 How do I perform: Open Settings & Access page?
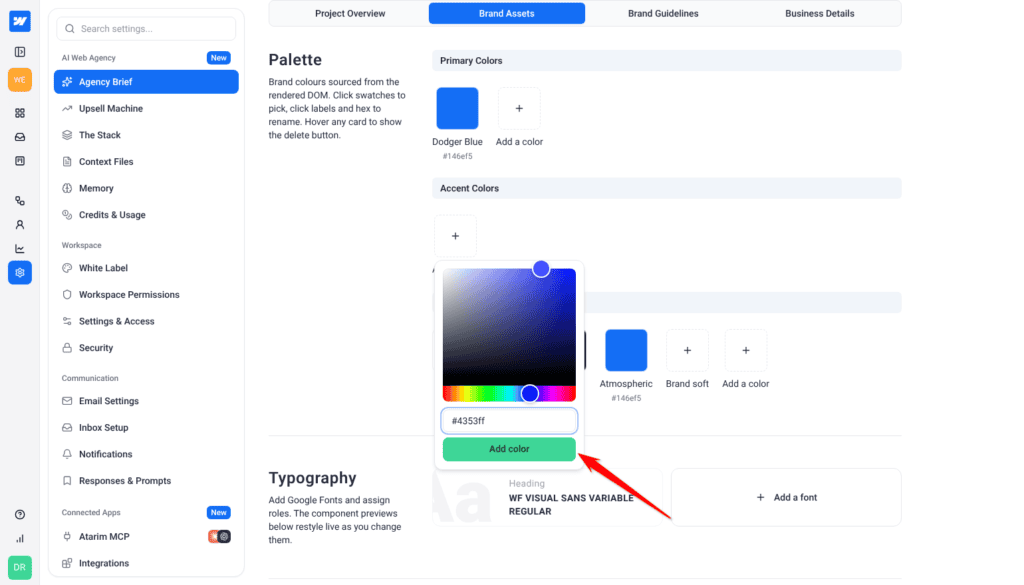pos(146,321)
